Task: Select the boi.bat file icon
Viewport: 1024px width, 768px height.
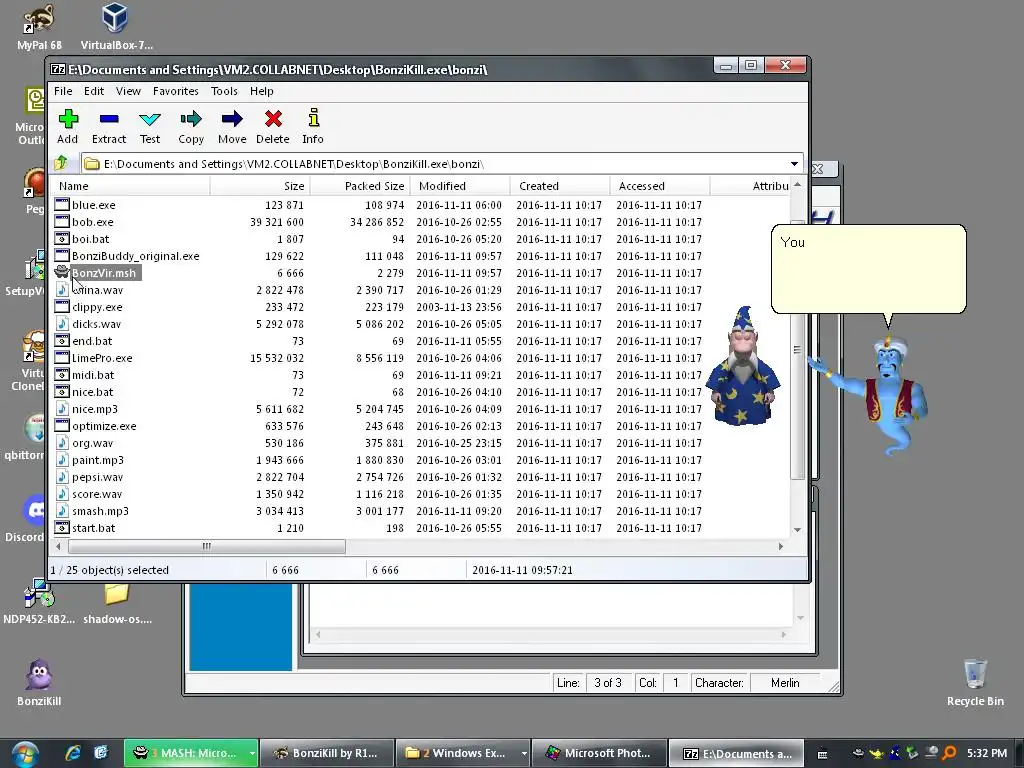Action: pyautogui.click(x=62, y=238)
